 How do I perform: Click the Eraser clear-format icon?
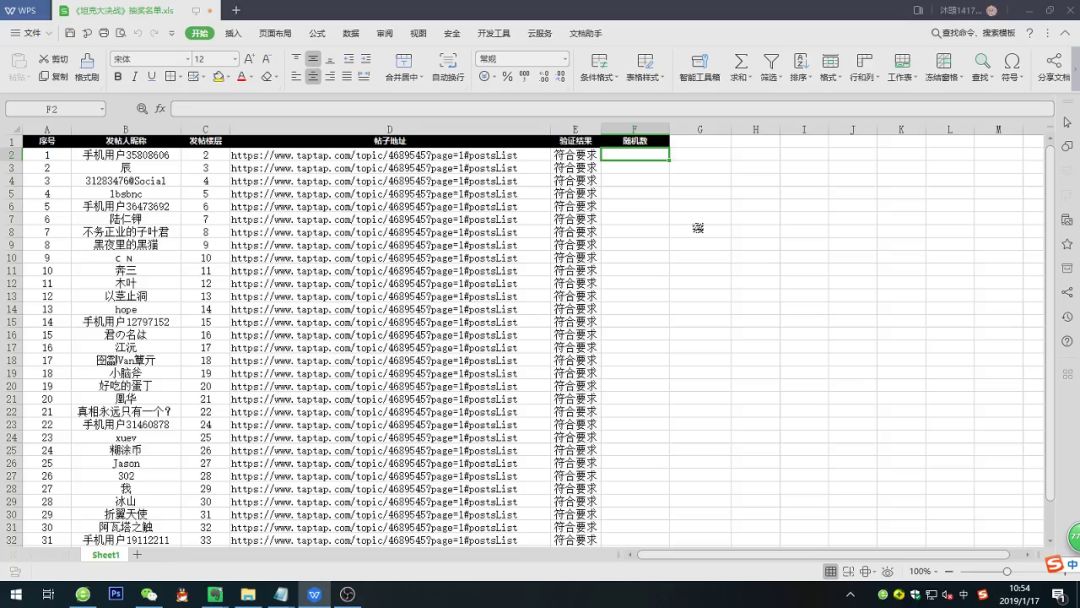tap(267, 76)
